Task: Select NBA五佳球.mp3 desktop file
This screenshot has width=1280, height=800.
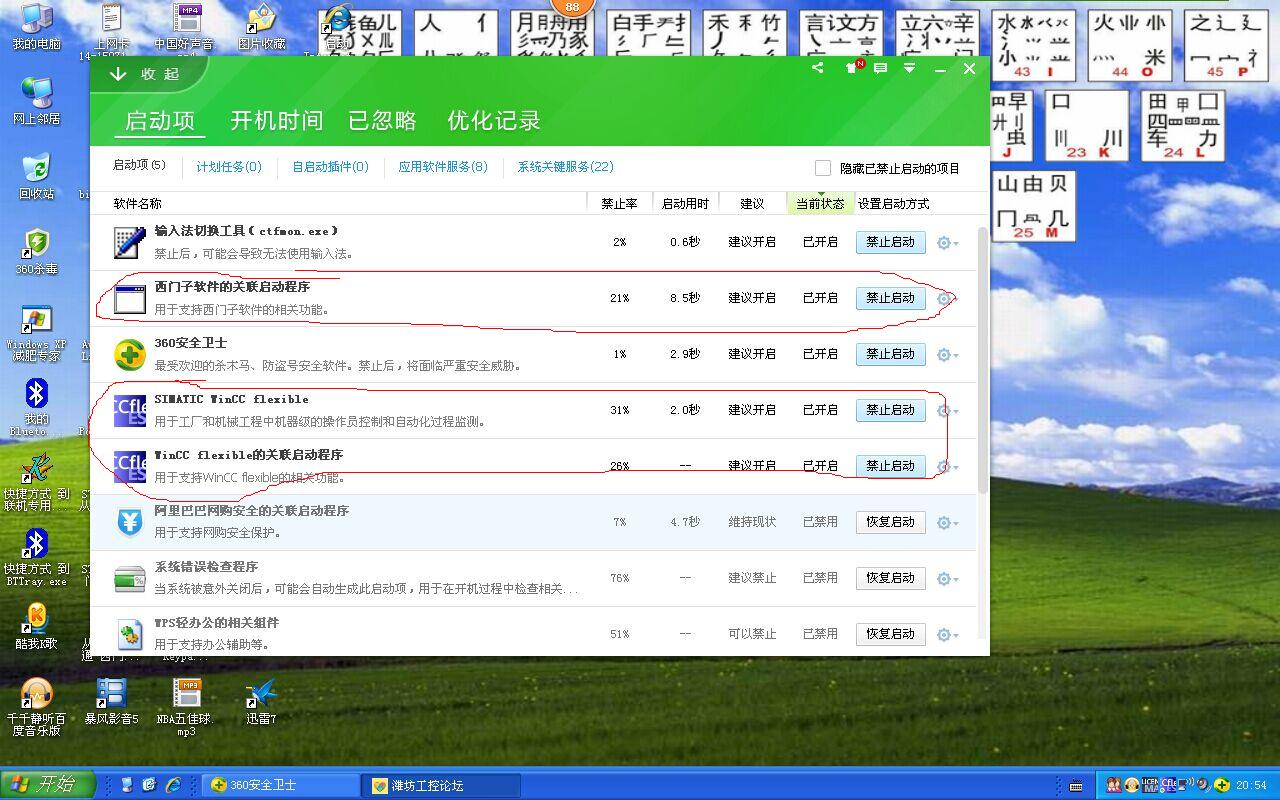Action: (186, 707)
